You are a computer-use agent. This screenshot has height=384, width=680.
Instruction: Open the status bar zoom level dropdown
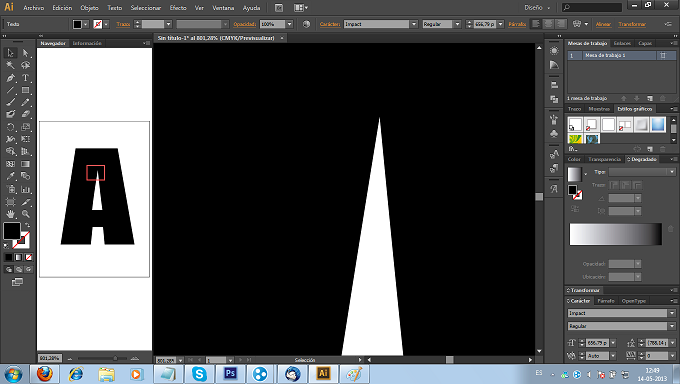181,360
